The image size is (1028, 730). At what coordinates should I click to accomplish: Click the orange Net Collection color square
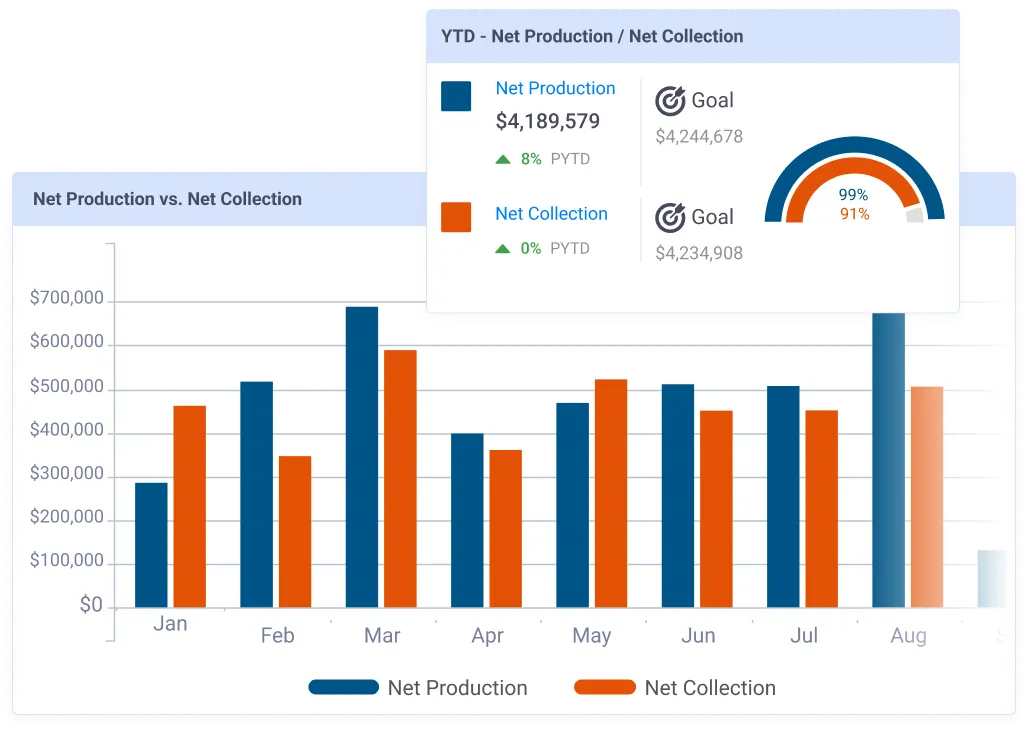tap(456, 217)
